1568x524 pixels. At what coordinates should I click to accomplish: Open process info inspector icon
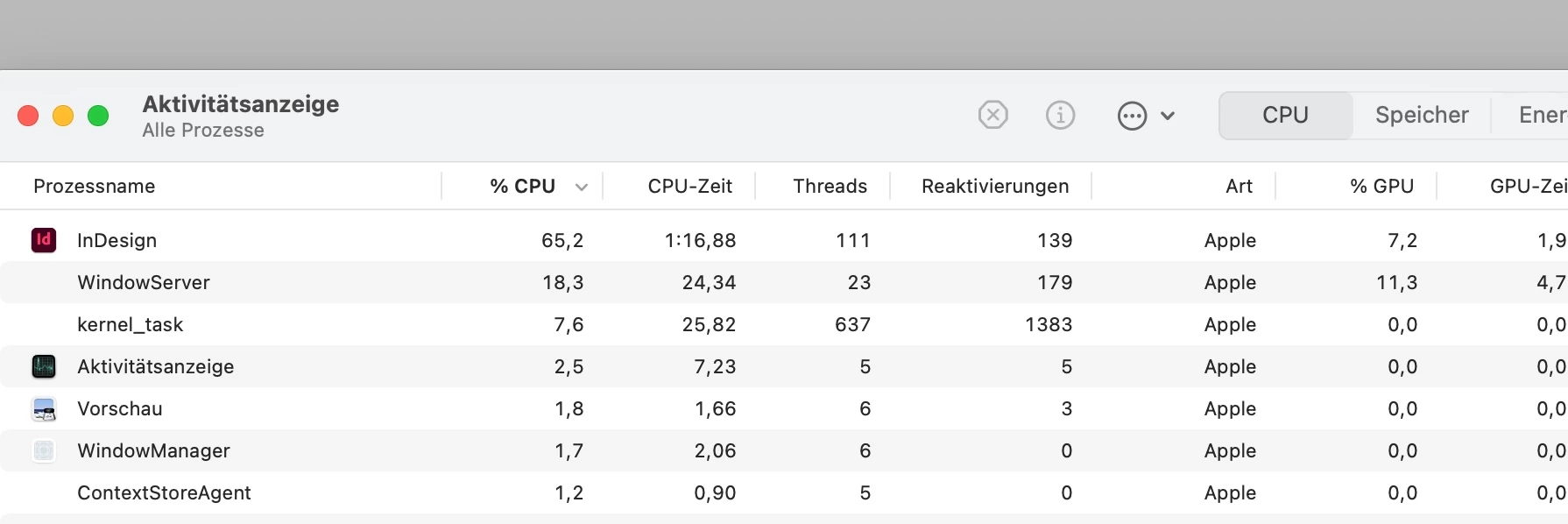click(1060, 115)
